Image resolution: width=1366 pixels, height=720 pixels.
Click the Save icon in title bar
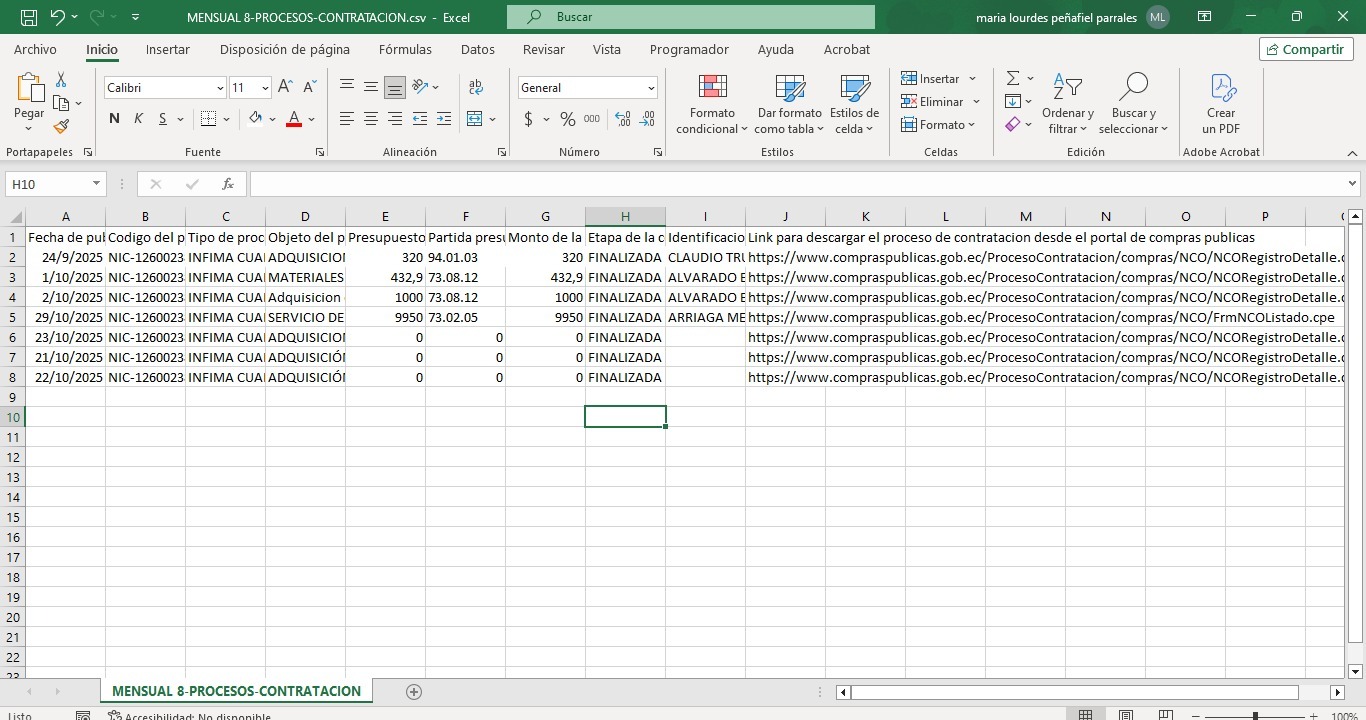[29, 17]
